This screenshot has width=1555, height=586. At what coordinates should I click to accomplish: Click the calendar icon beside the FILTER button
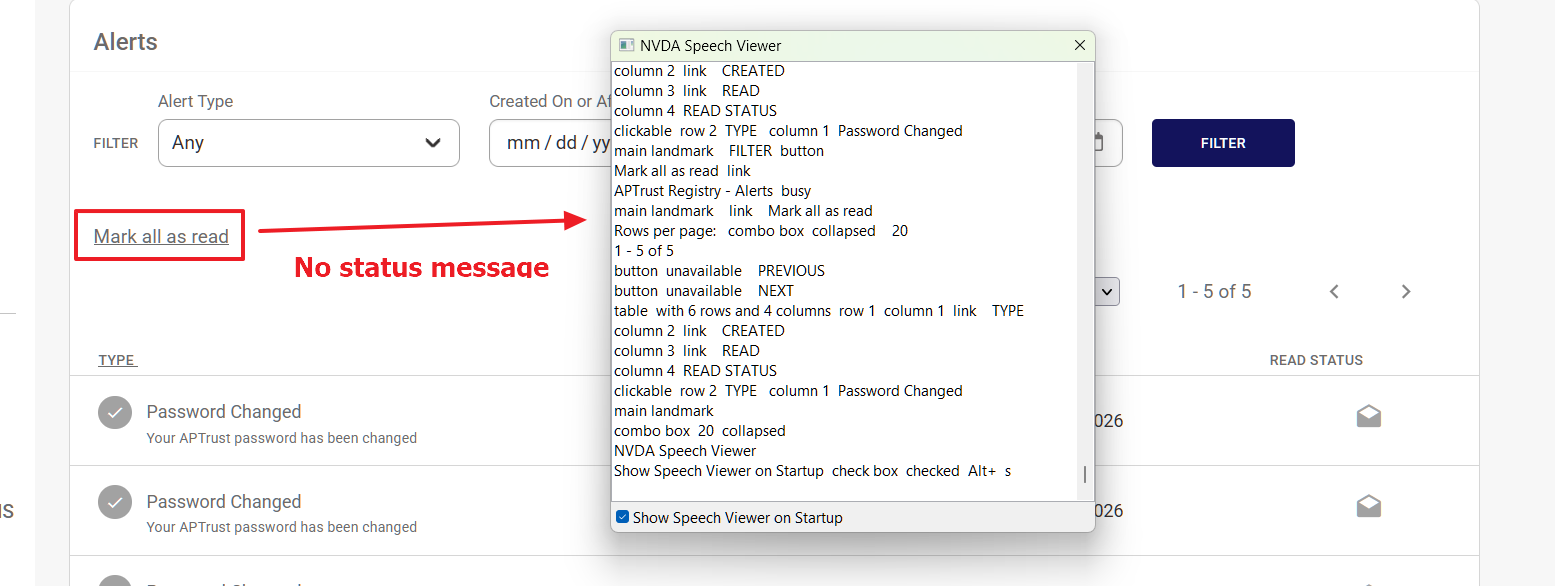[1099, 143]
